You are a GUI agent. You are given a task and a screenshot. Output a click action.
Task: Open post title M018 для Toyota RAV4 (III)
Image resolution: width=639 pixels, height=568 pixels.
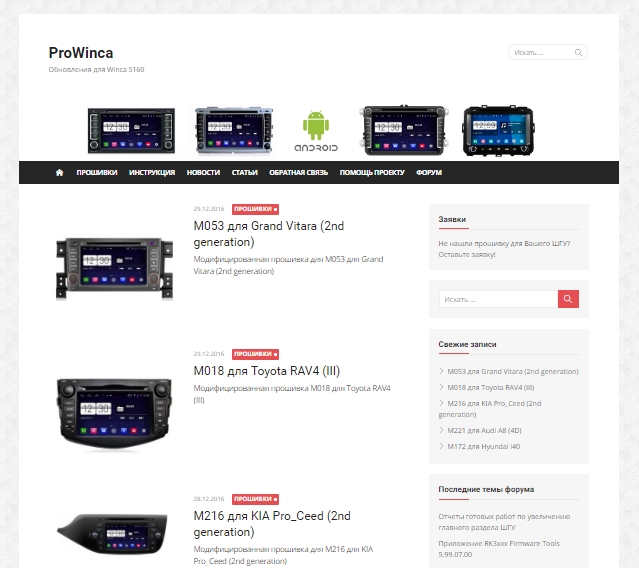pyautogui.click(x=267, y=371)
